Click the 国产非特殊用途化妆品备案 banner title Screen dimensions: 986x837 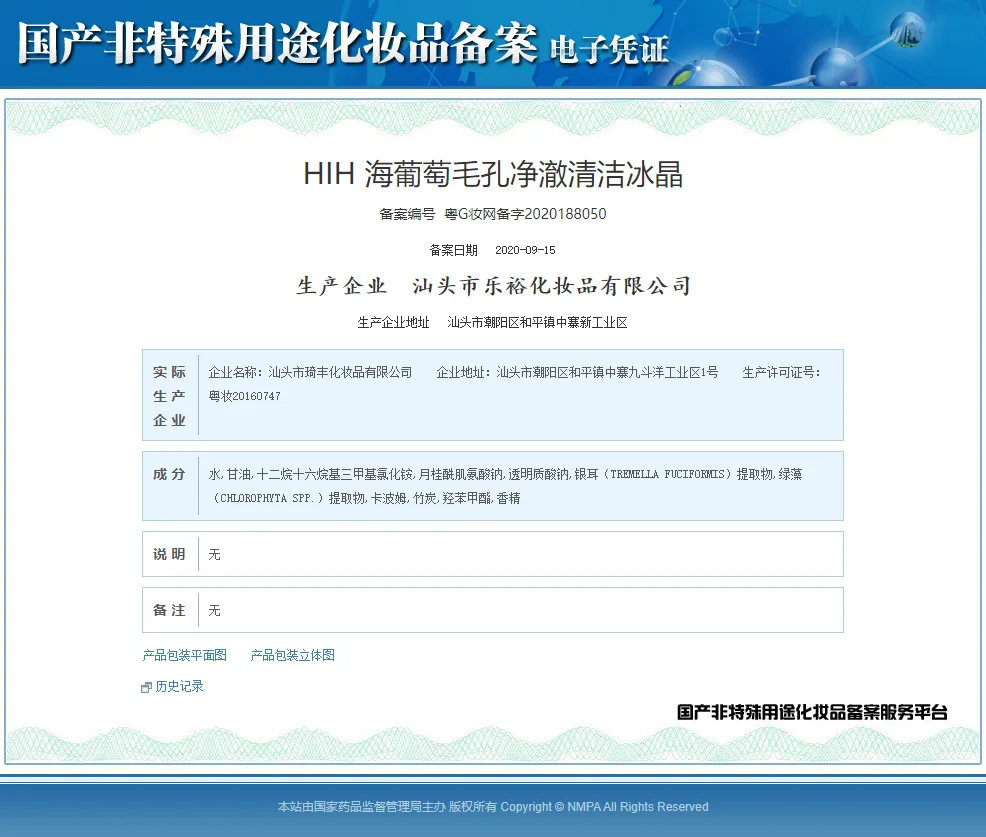click(278, 45)
